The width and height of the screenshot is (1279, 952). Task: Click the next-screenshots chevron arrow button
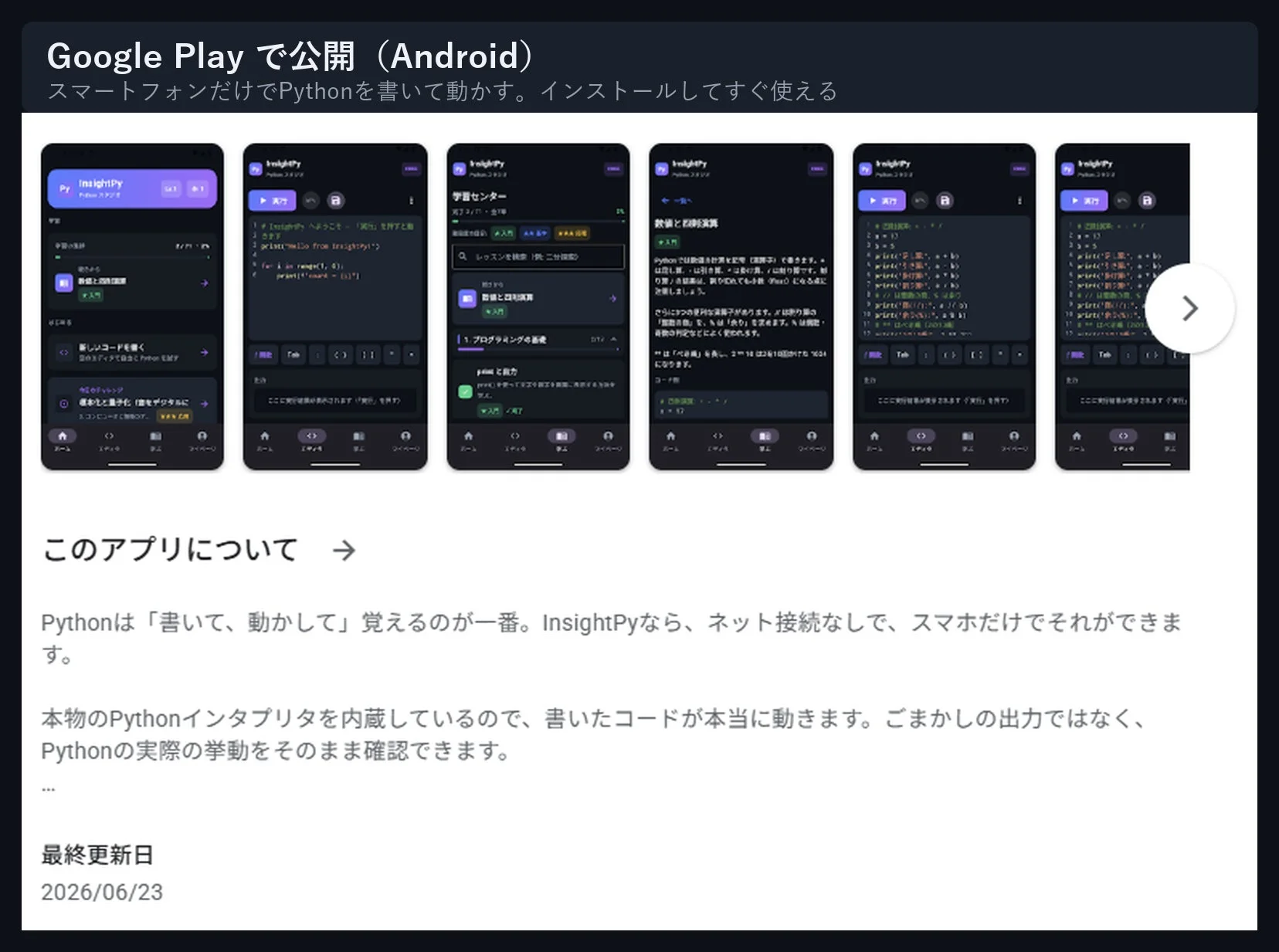point(1189,308)
